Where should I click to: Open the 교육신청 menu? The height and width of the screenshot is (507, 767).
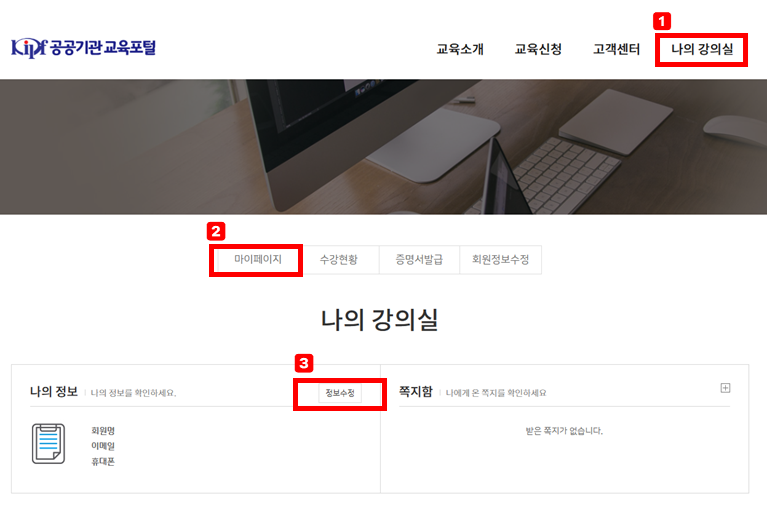pyautogui.click(x=538, y=49)
